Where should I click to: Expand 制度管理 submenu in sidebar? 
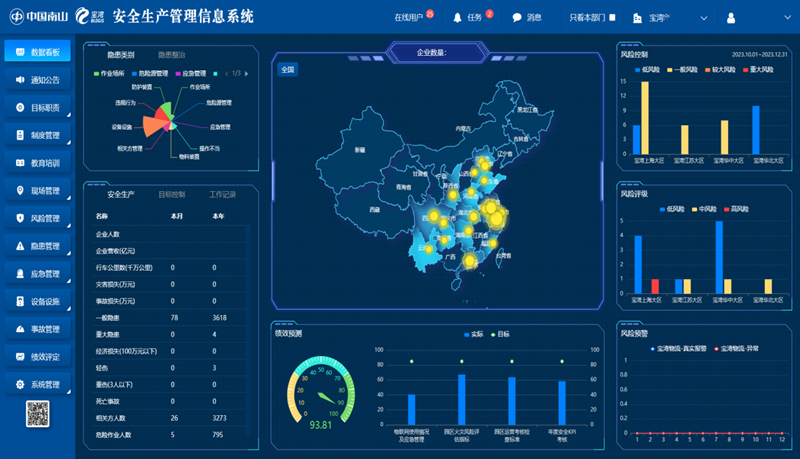(x=68, y=143)
